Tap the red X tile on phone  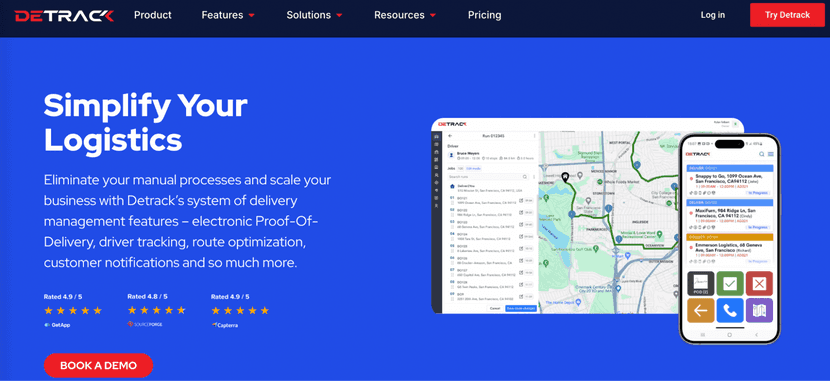pos(759,284)
